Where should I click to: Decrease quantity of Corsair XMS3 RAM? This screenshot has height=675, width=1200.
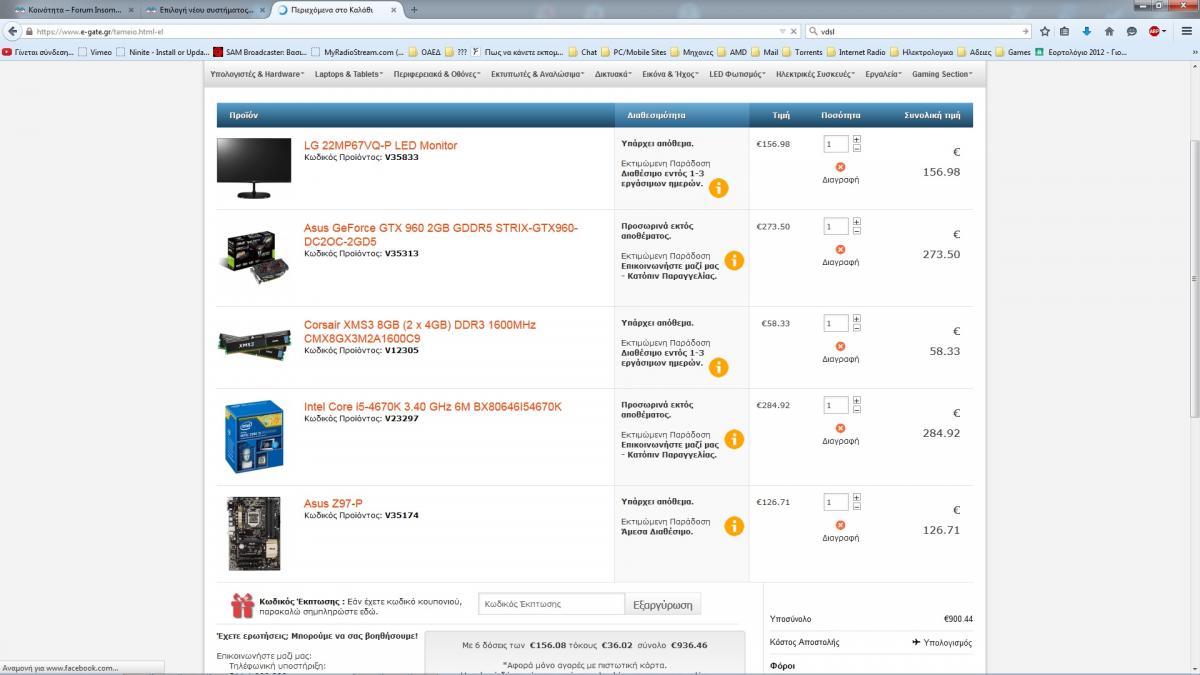pos(857,327)
